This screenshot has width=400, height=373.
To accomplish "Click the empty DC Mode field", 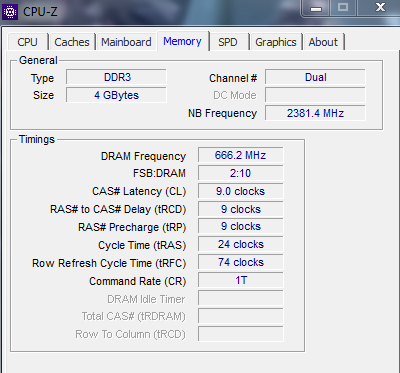I will coord(315,95).
